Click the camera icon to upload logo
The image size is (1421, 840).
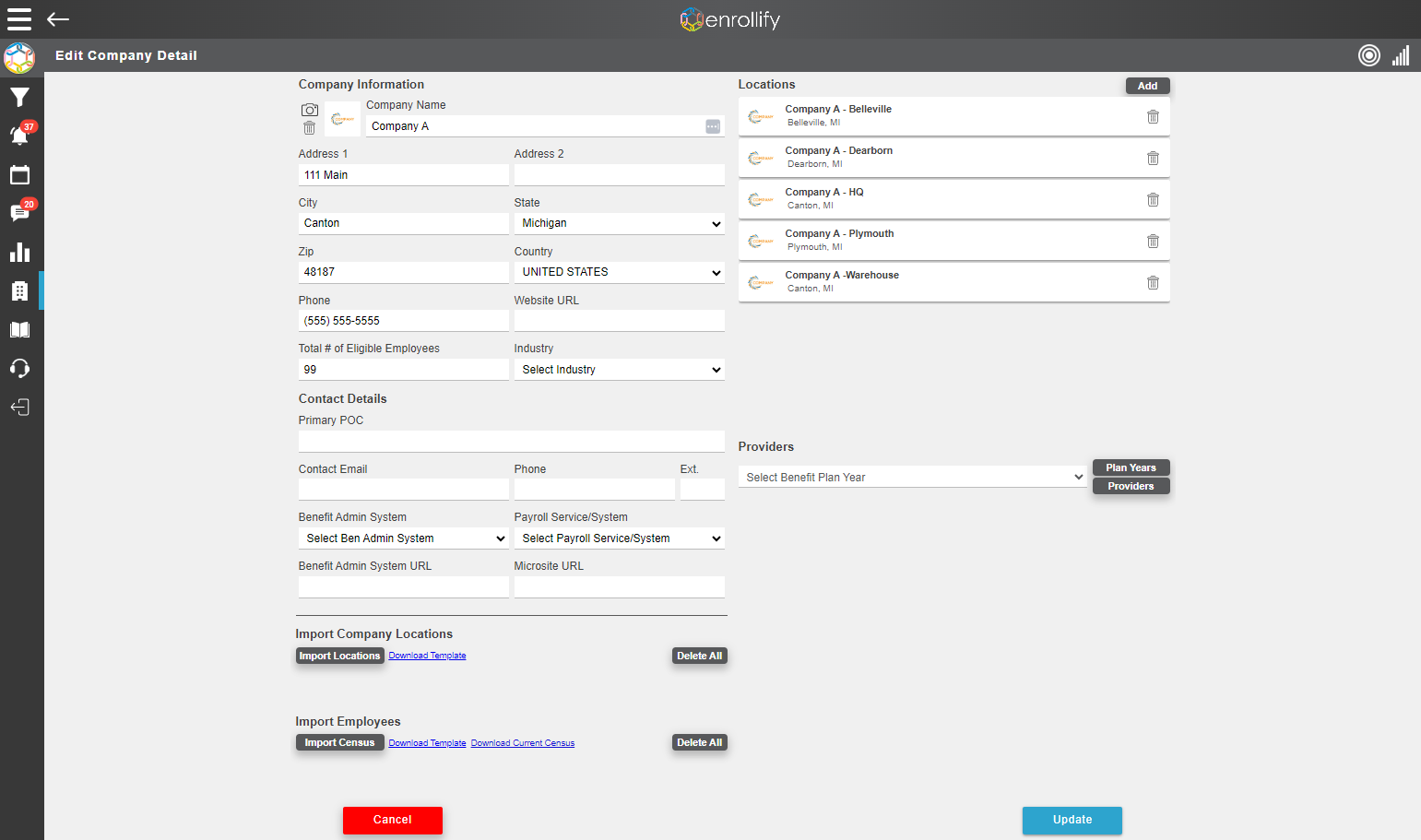310,110
